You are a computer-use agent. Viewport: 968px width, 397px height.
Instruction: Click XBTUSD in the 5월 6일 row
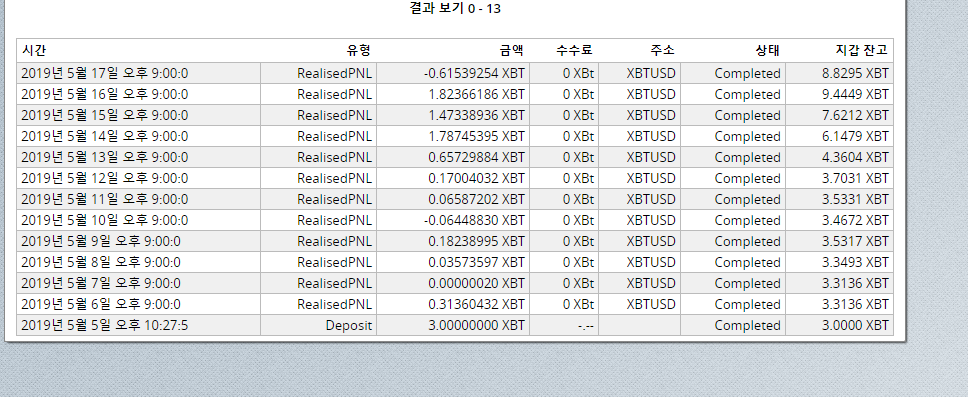click(640, 304)
